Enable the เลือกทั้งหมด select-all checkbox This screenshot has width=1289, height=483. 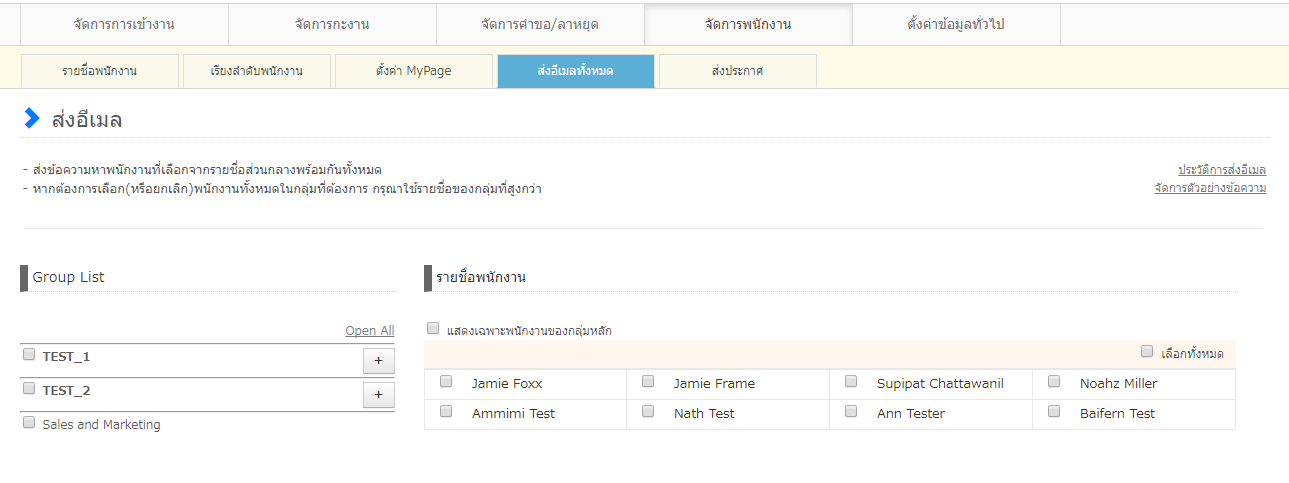[1147, 351]
